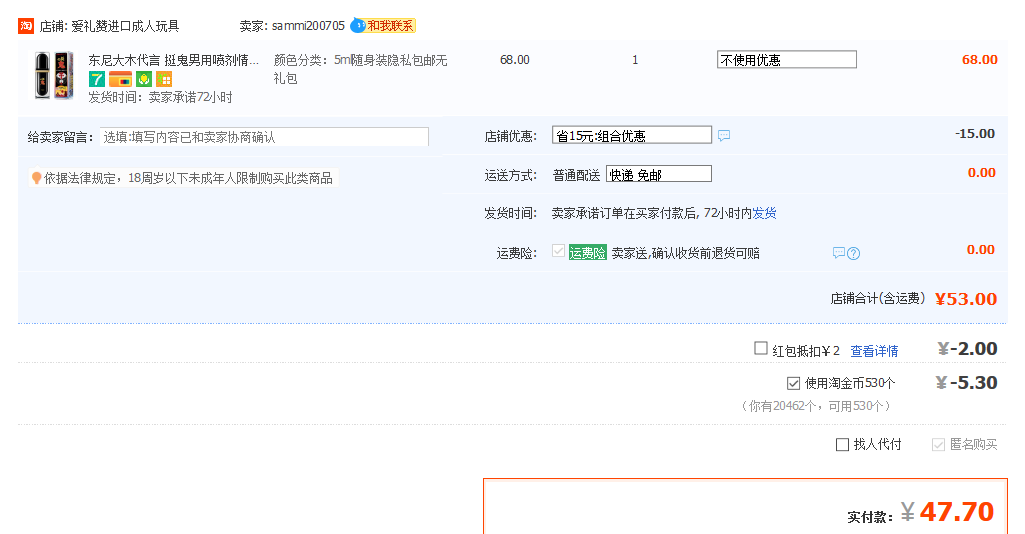Open the 查看详情 link for red envelope
Viewport: 1025px width, 534px height.
pyautogui.click(x=874, y=351)
